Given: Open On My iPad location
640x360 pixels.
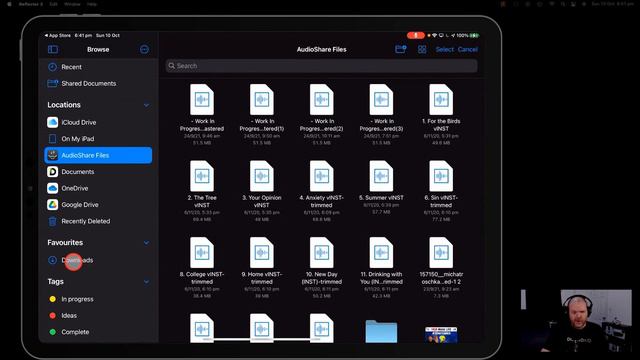Looking at the screenshot, I should [98, 139].
